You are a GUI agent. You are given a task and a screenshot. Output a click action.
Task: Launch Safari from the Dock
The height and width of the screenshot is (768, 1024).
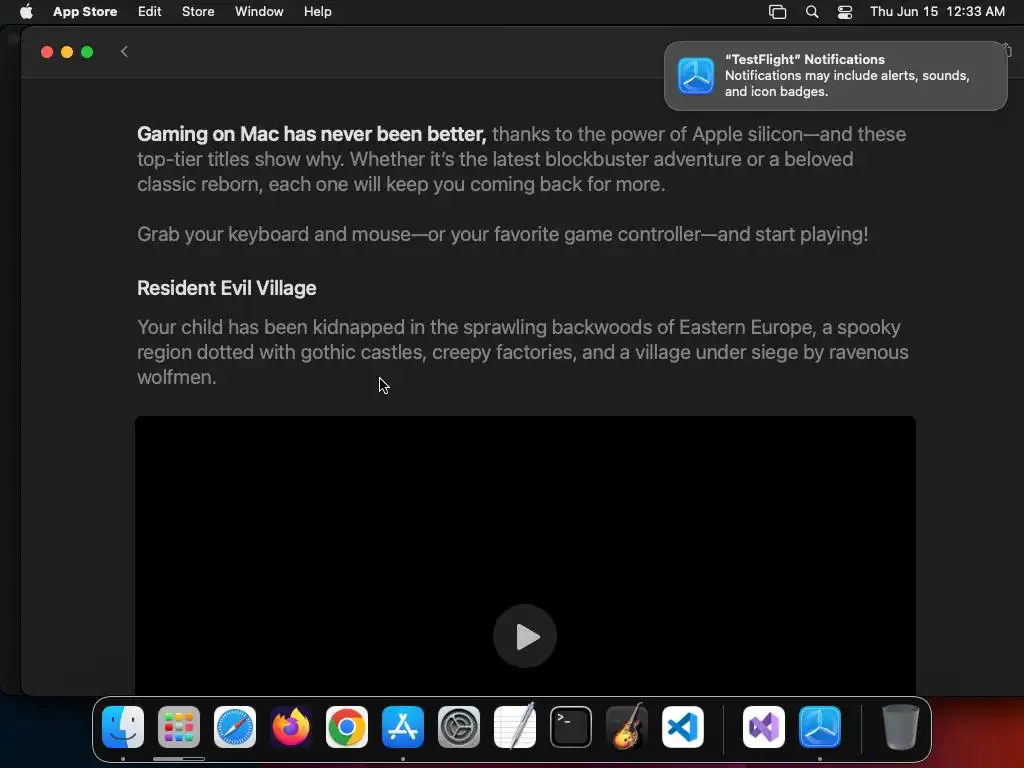(235, 727)
